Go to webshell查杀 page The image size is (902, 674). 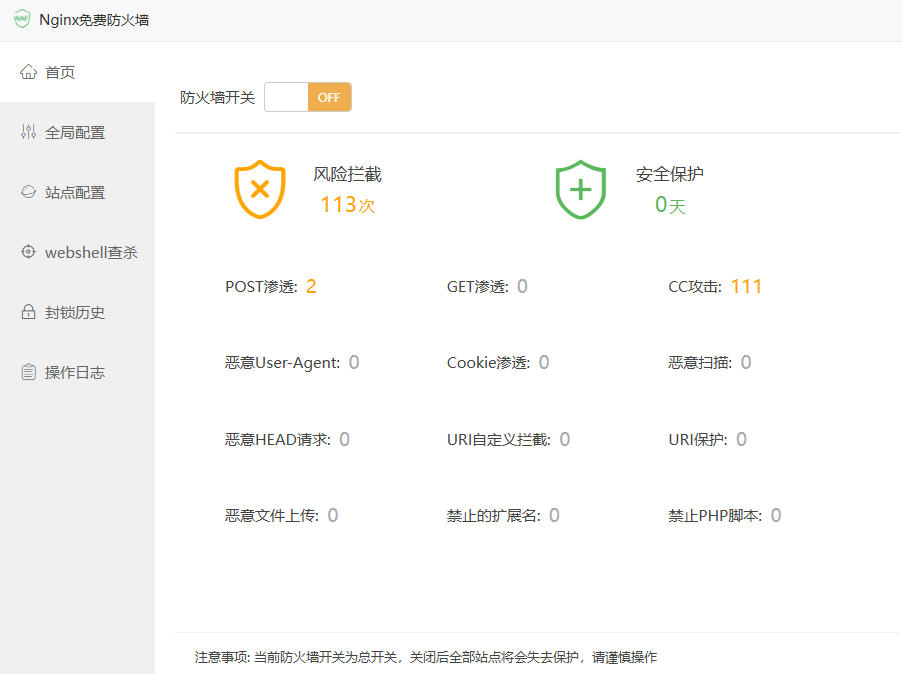click(x=91, y=252)
